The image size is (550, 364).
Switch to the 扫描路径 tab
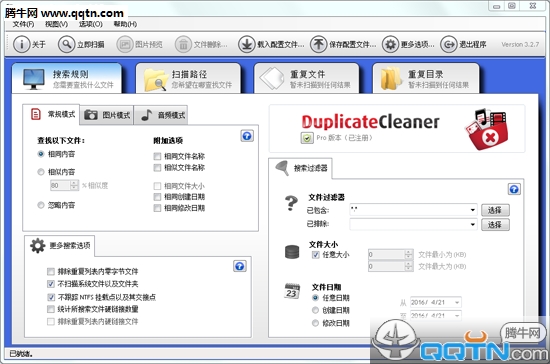(x=188, y=79)
